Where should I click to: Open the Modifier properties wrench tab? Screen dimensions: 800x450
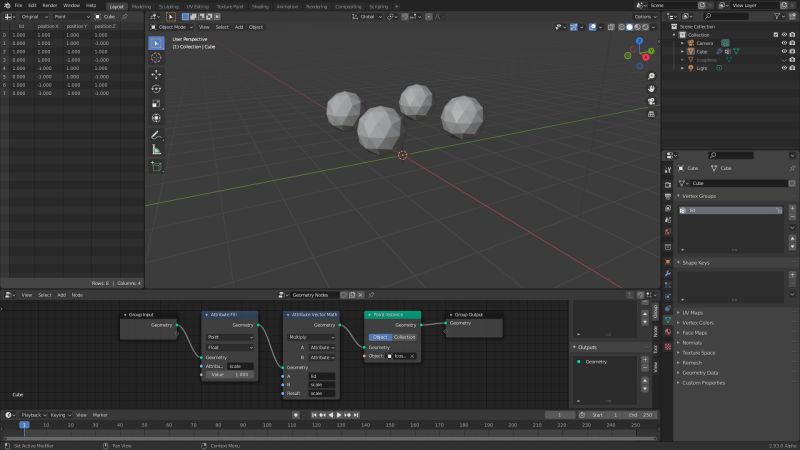(668, 274)
